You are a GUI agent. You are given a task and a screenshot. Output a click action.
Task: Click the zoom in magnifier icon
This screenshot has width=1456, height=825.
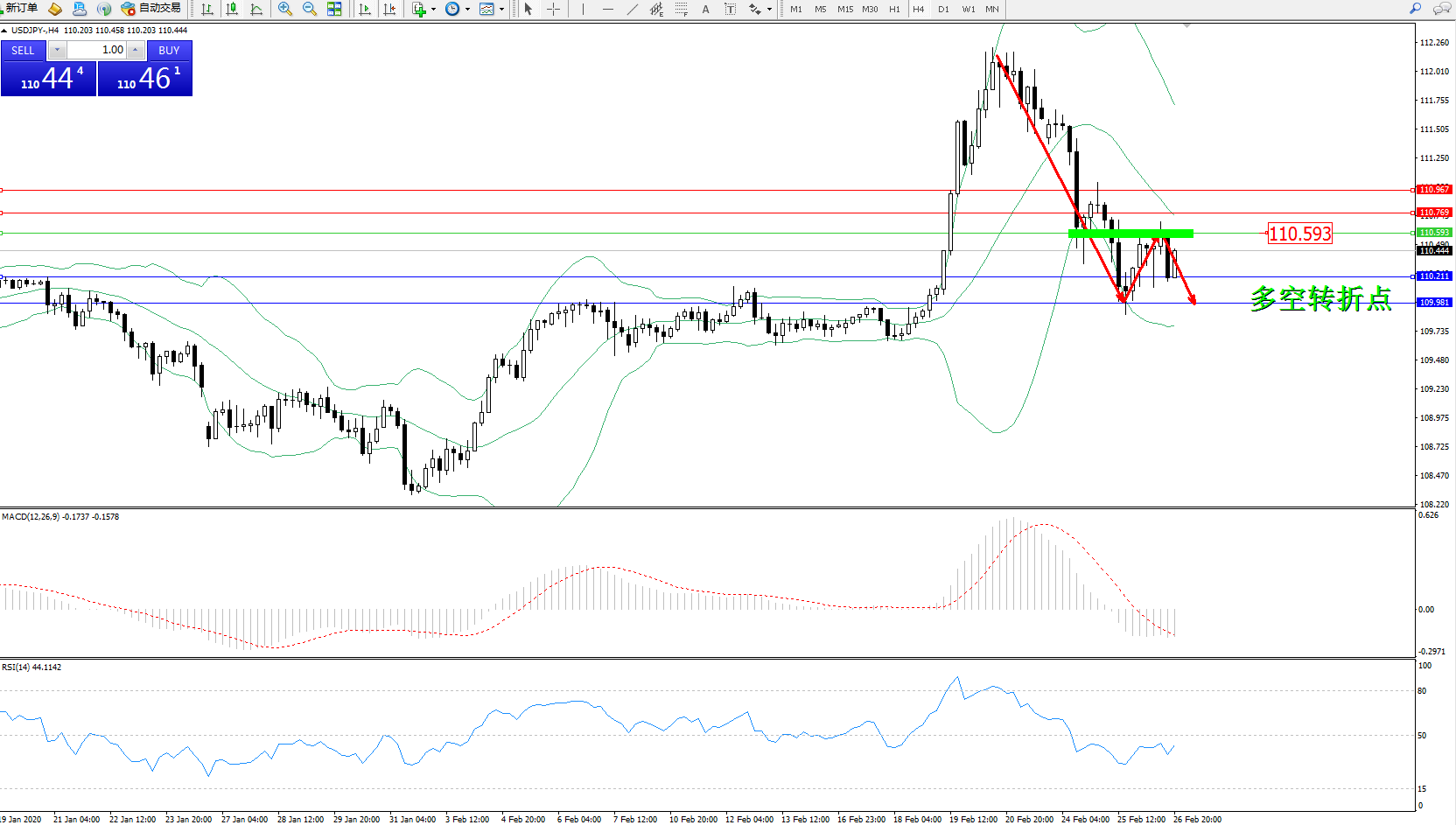284,9
